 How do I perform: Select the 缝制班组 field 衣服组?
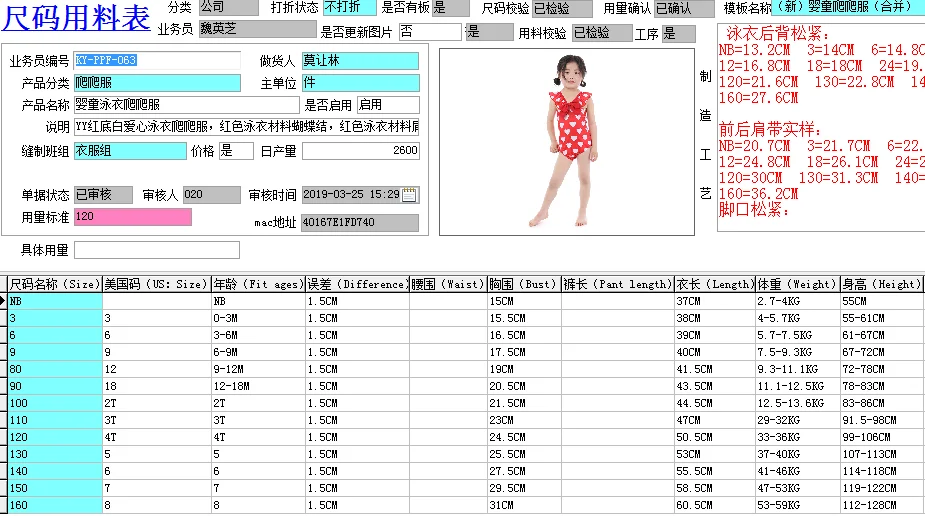tap(130, 150)
